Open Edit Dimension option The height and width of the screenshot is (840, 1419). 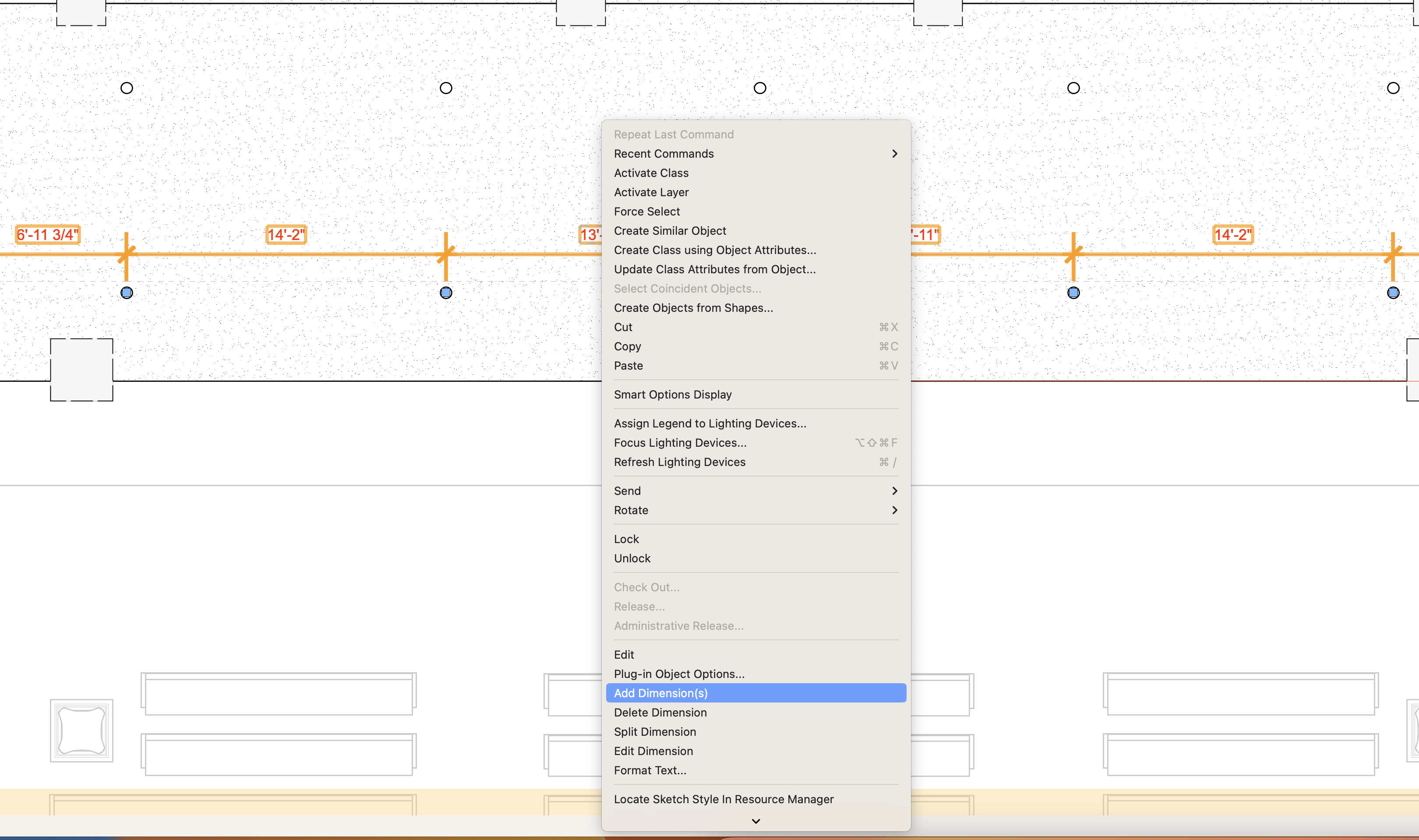click(653, 751)
